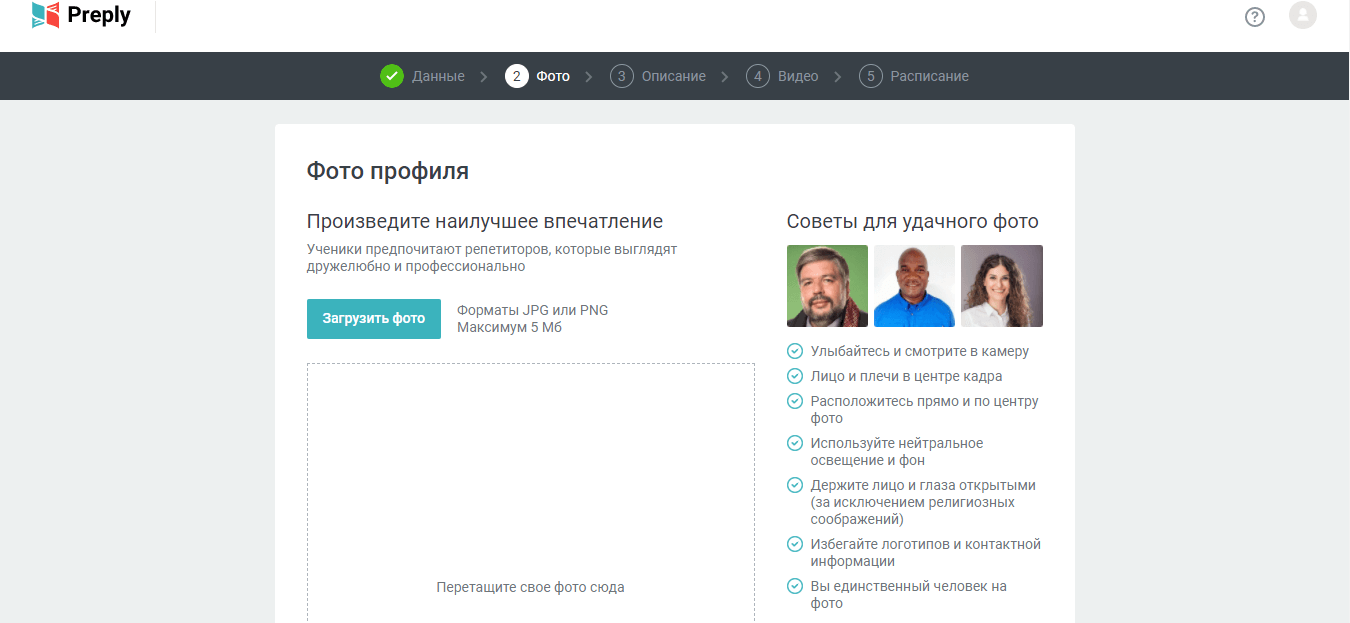The height and width of the screenshot is (623, 1350).
Task: Open the user profile avatar menu
Action: (x=1303, y=15)
